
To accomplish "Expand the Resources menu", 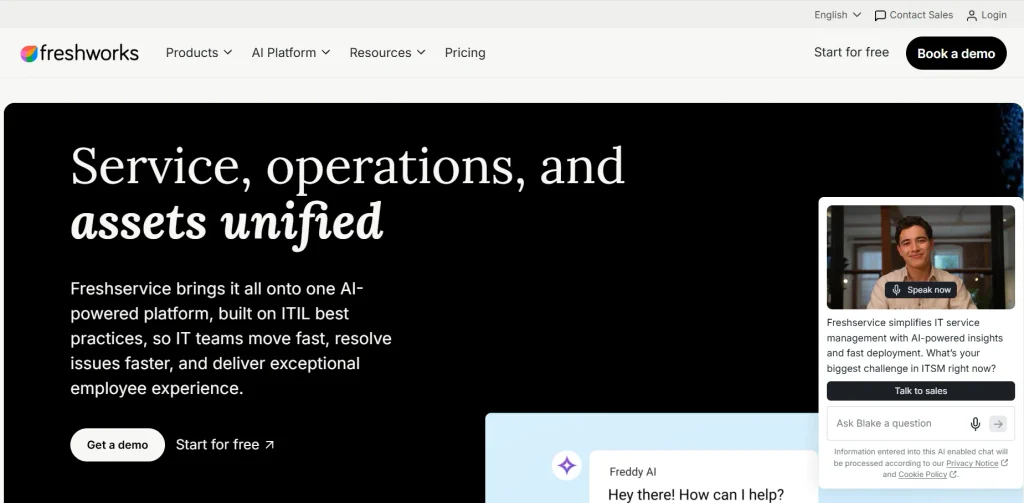I will tap(387, 52).
